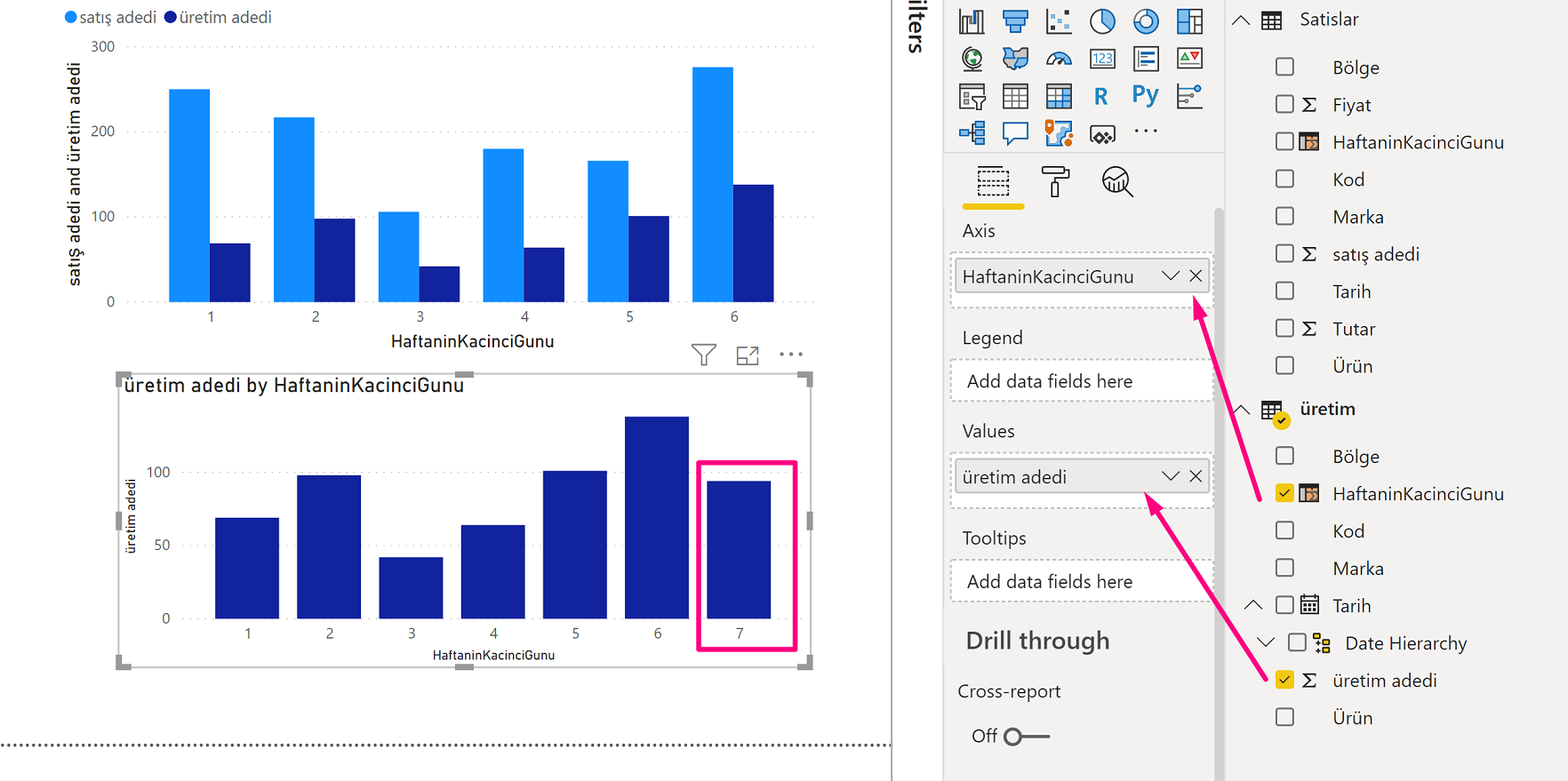Click chart title 'üretim adedi by HaftaninKacinciGunu'
1568x781 pixels.
tap(294, 385)
